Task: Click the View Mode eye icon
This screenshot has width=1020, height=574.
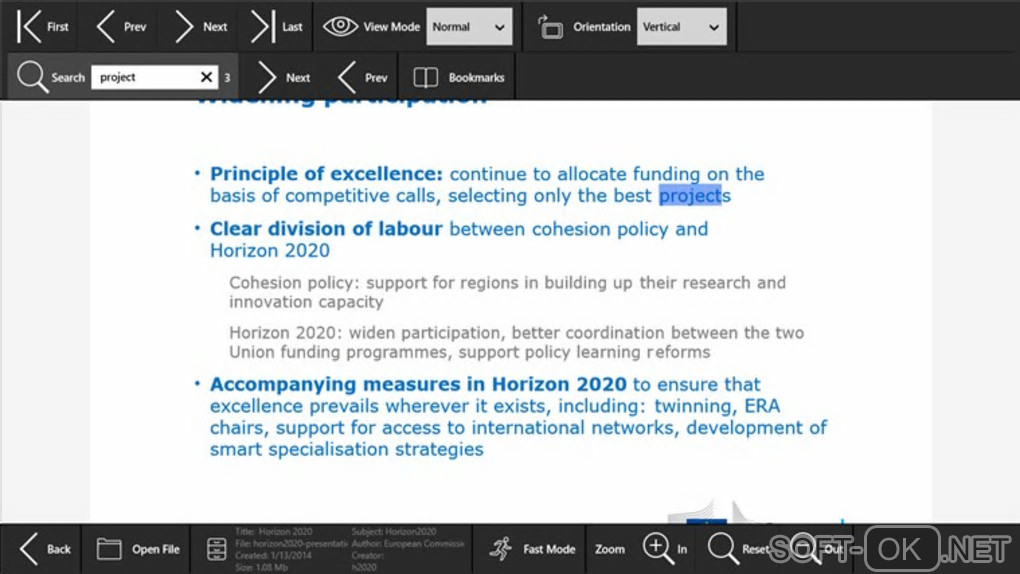Action: click(340, 27)
